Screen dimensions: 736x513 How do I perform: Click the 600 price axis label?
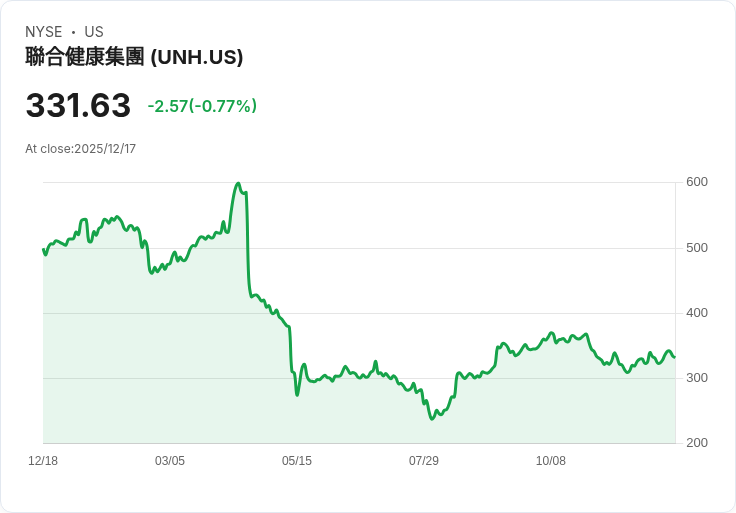[697, 182]
